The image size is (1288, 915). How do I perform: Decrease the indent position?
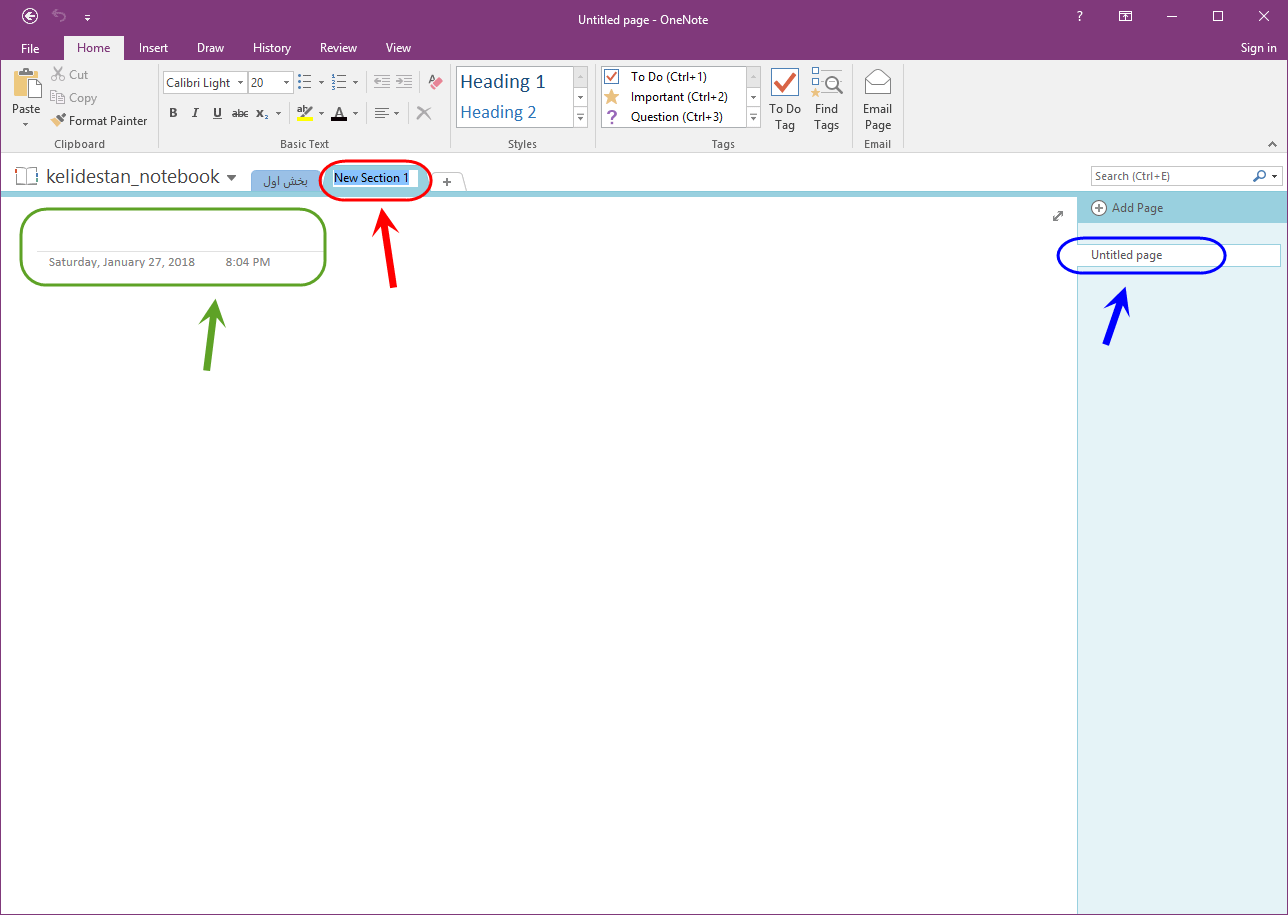click(x=381, y=83)
